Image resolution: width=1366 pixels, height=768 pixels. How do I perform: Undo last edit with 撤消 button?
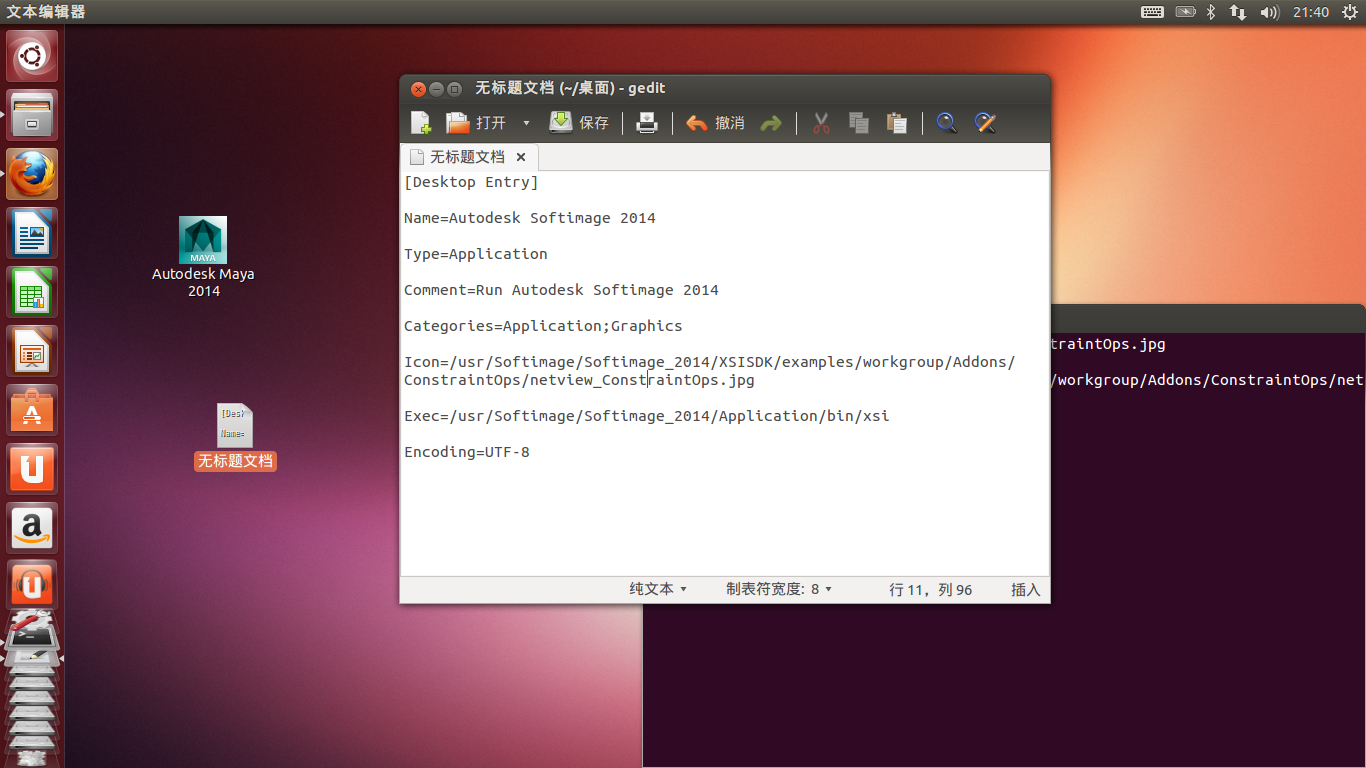tap(715, 123)
